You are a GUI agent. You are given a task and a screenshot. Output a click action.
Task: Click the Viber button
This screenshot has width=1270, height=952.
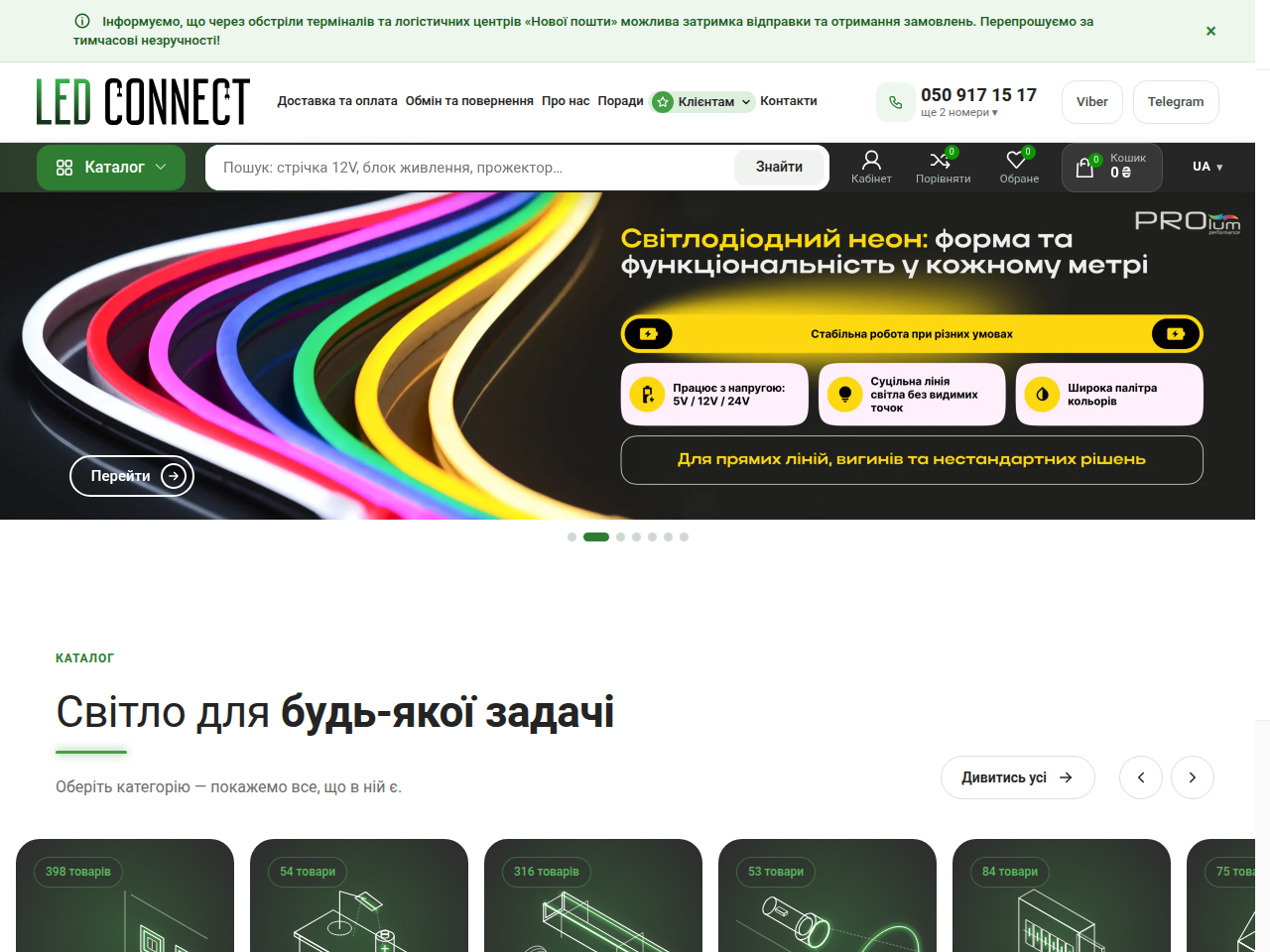click(1092, 102)
